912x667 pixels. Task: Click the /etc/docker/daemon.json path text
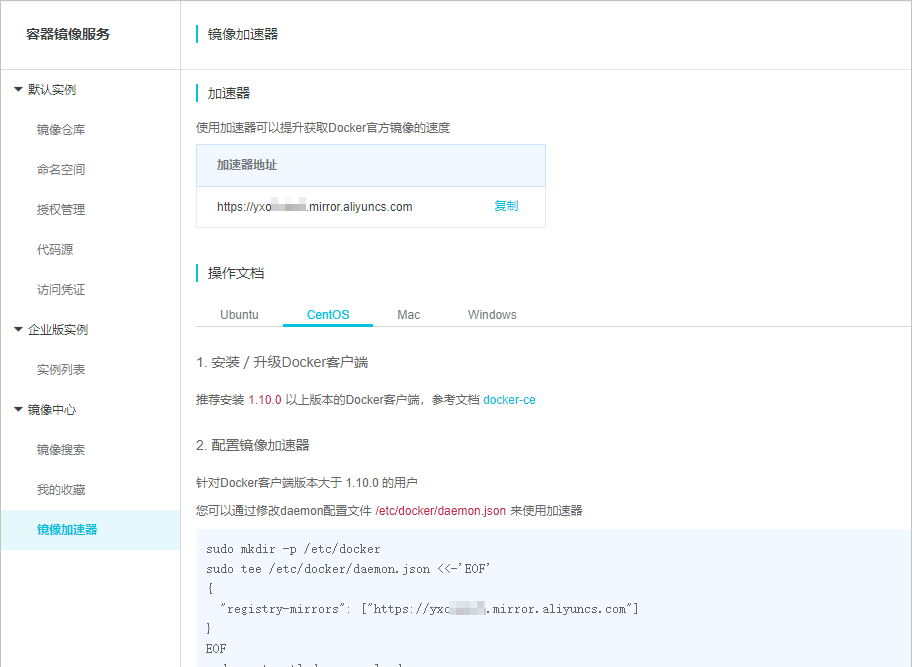point(440,511)
